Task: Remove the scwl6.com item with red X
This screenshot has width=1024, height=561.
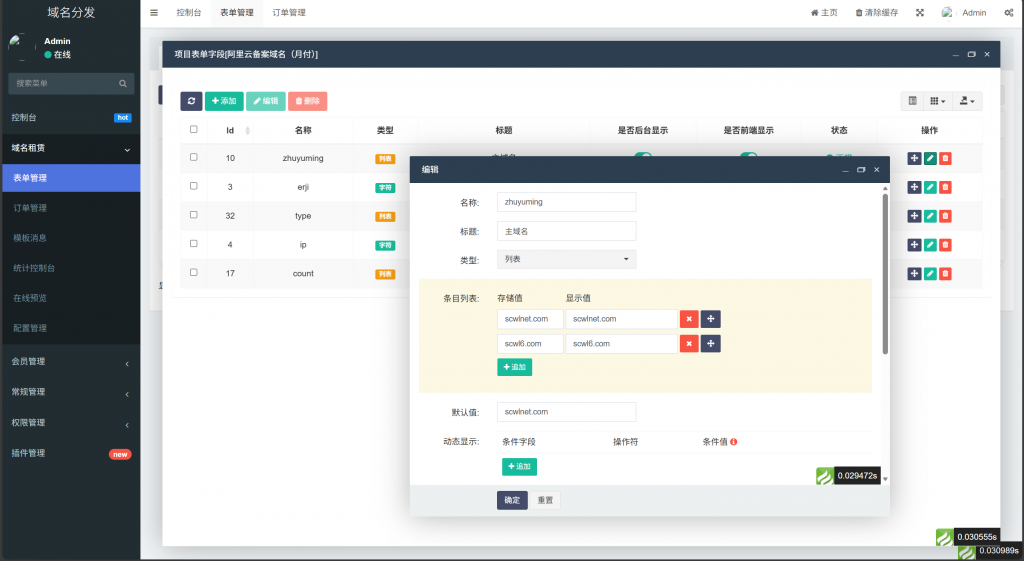Action: [x=689, y=344]
